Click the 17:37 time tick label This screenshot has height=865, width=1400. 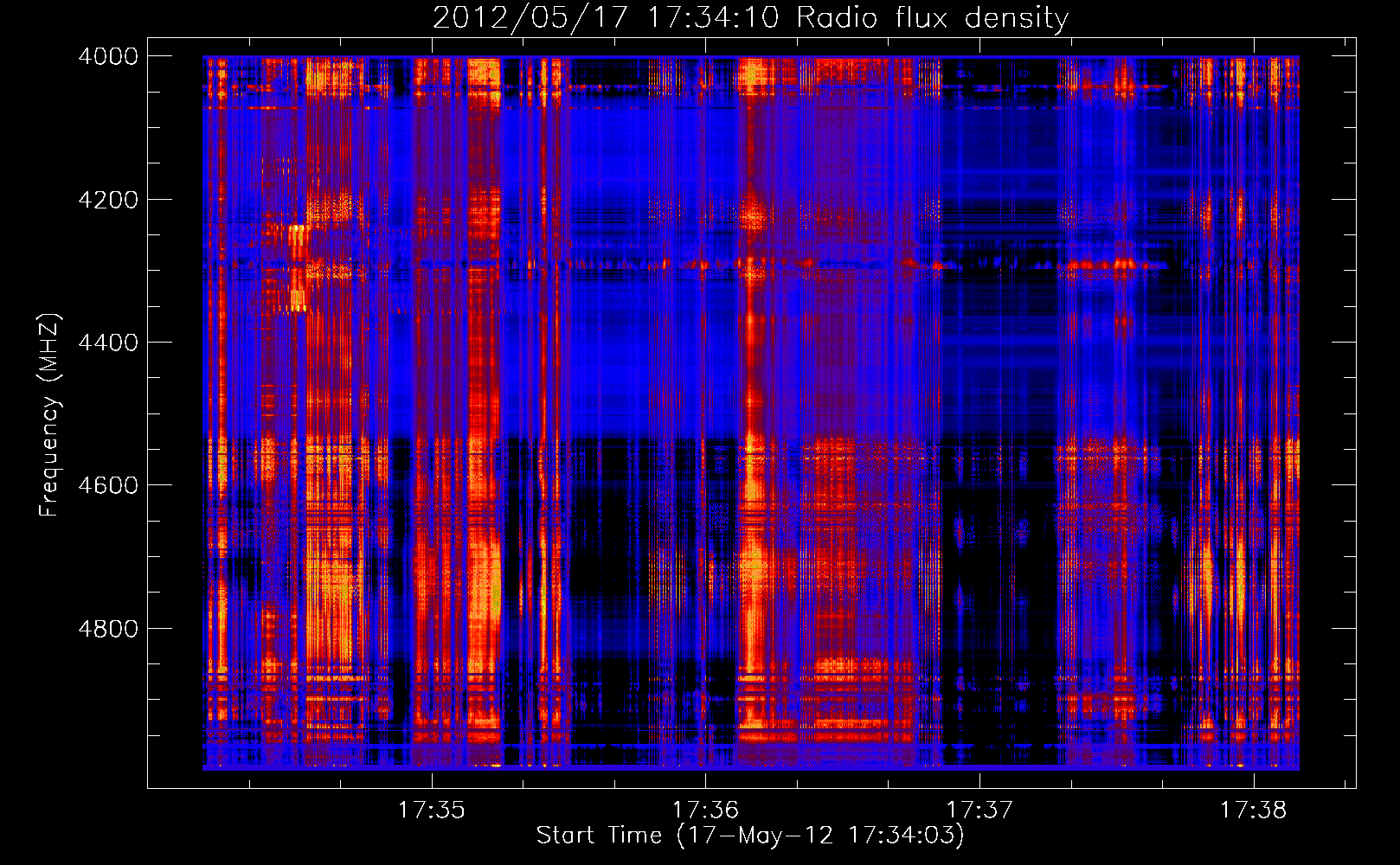(979, 810)
